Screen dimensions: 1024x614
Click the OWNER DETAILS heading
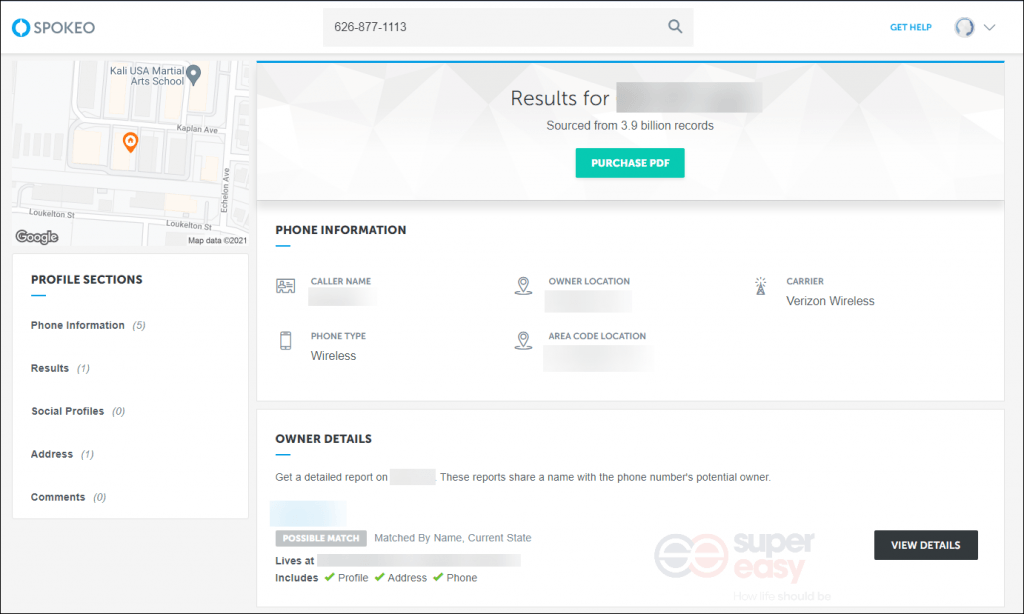323,439
